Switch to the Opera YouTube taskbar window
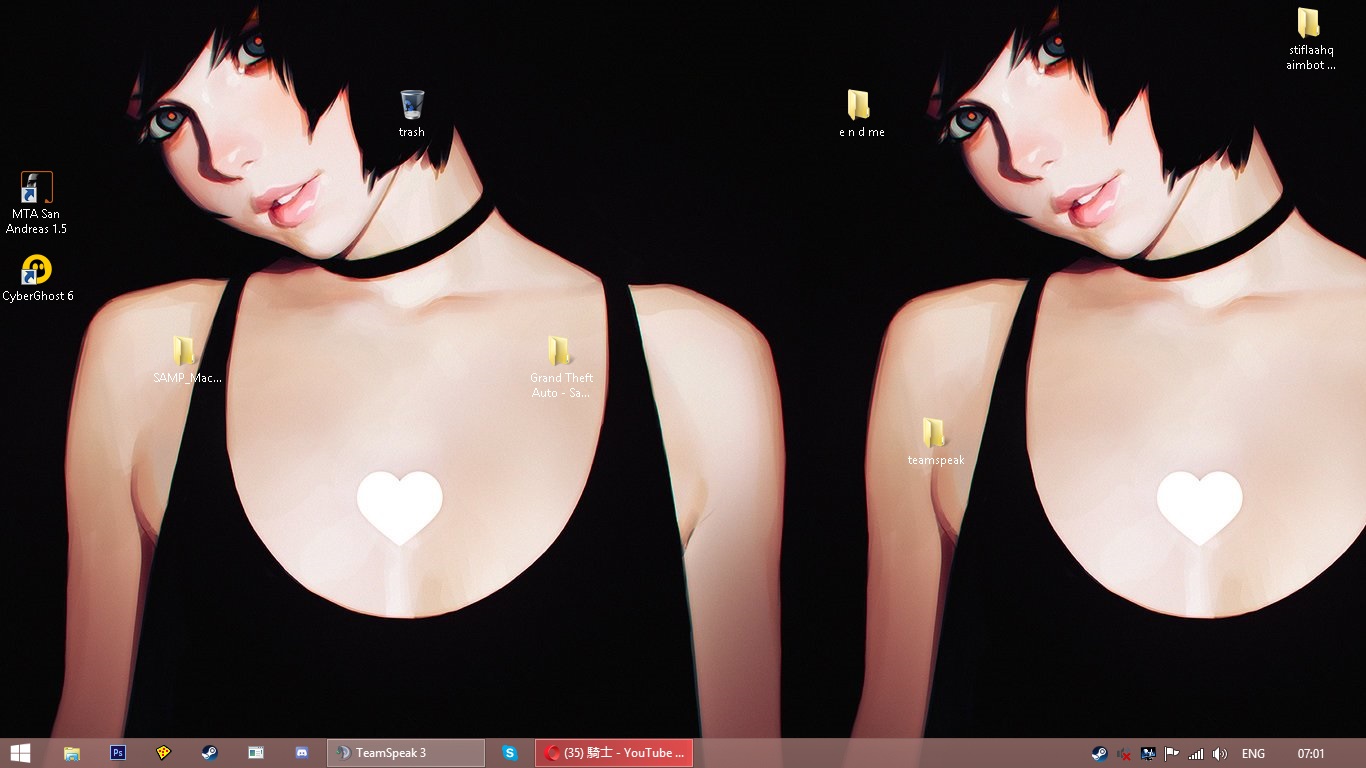This screenshot has width=1366, height=768. click(614, 753)
